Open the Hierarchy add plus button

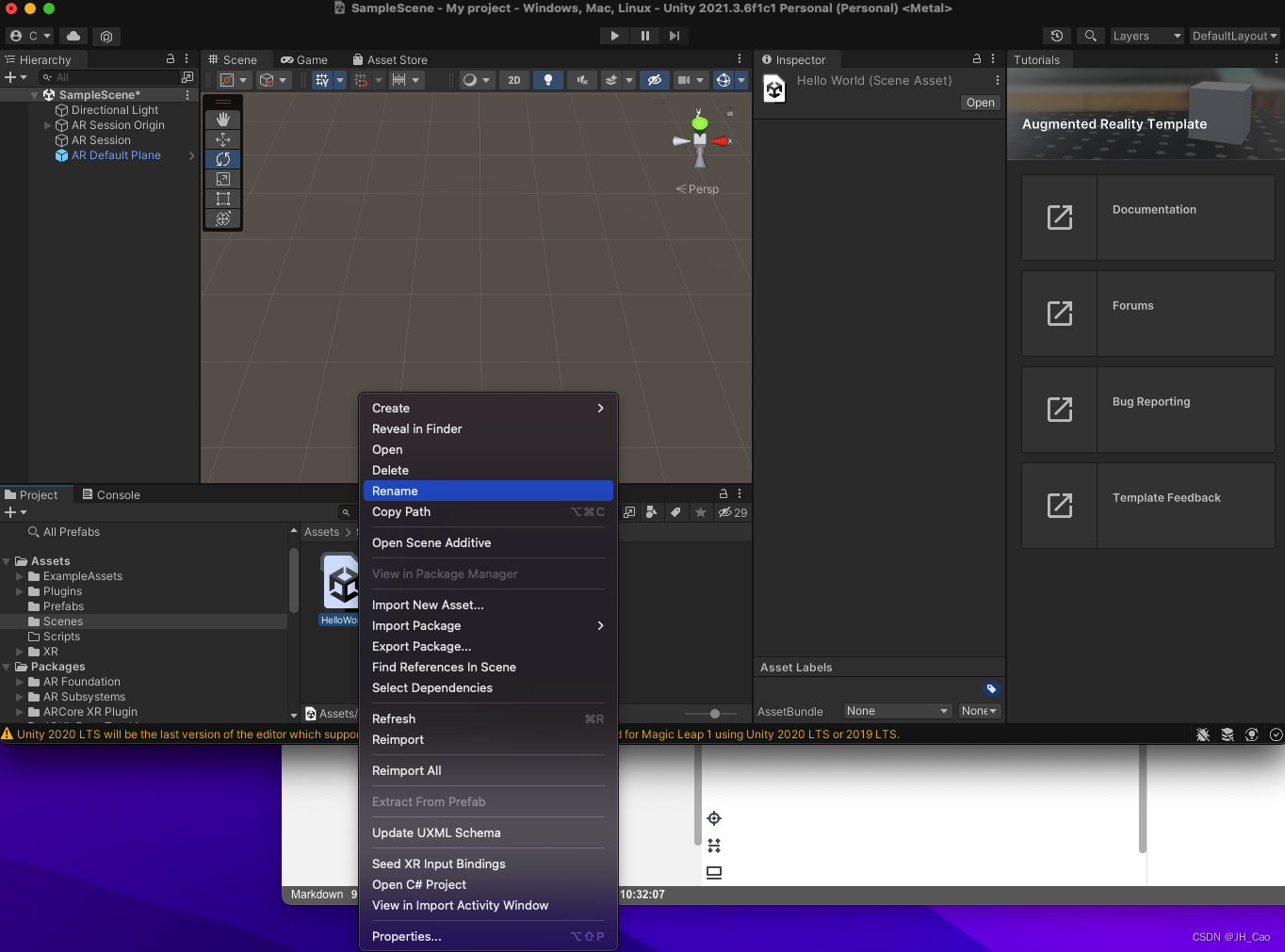(x=15, y=77)
